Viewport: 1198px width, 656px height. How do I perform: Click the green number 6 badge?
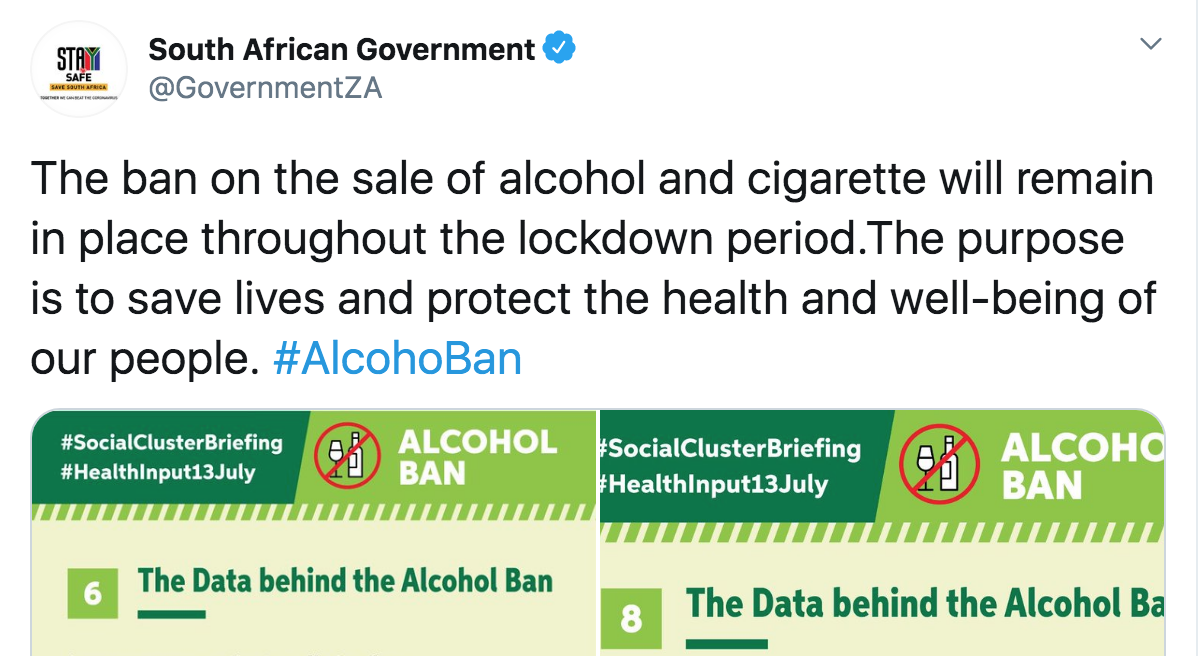[x=93, y=594]
